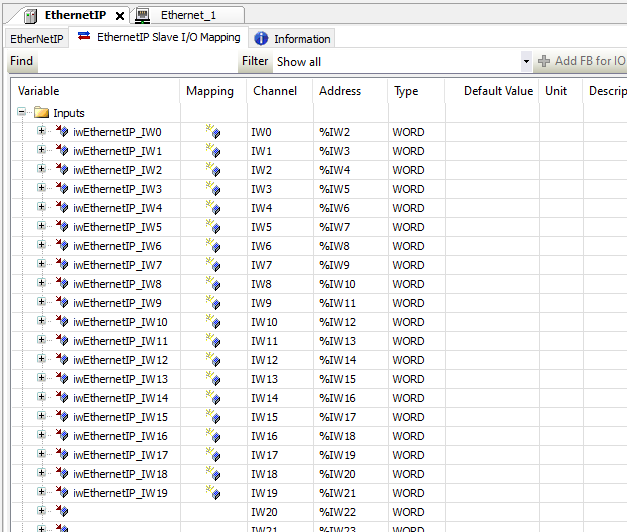Expand the iwEthernetIP_IW9 row
627x532 pixels.
pyautogui.click(x=41, y=302)
